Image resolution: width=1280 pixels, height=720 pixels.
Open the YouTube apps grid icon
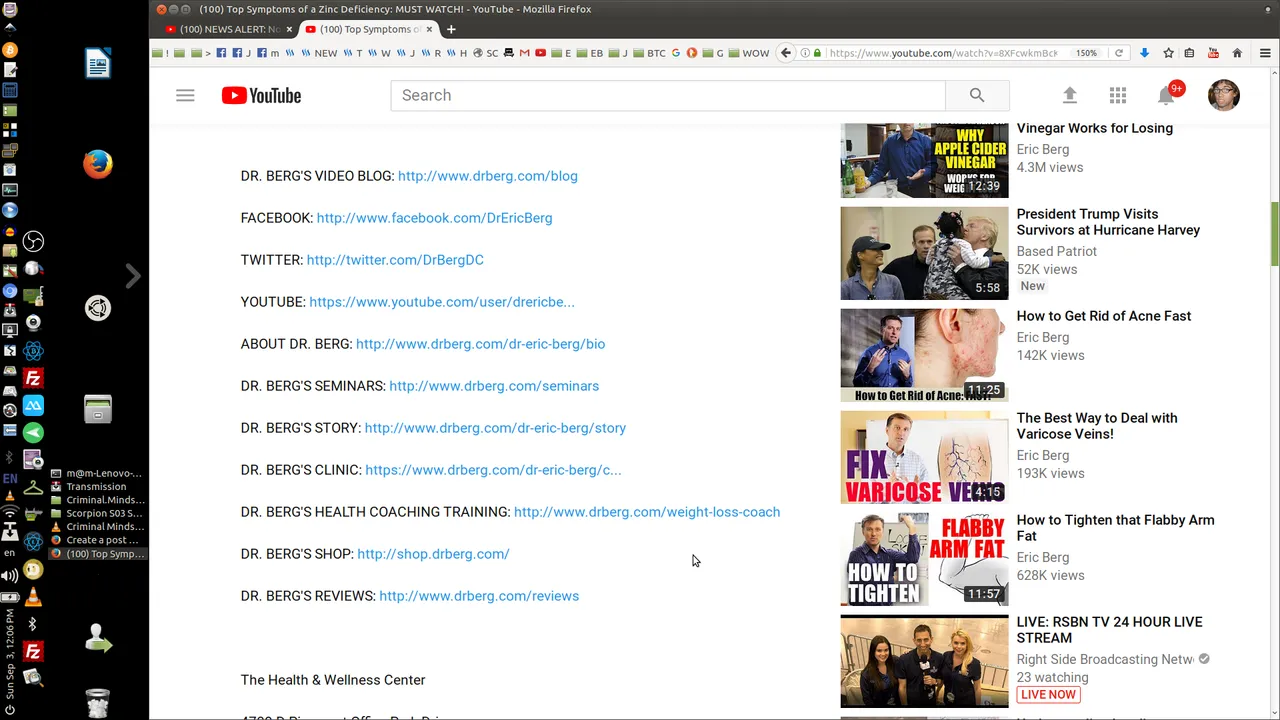pos(1118,95)
